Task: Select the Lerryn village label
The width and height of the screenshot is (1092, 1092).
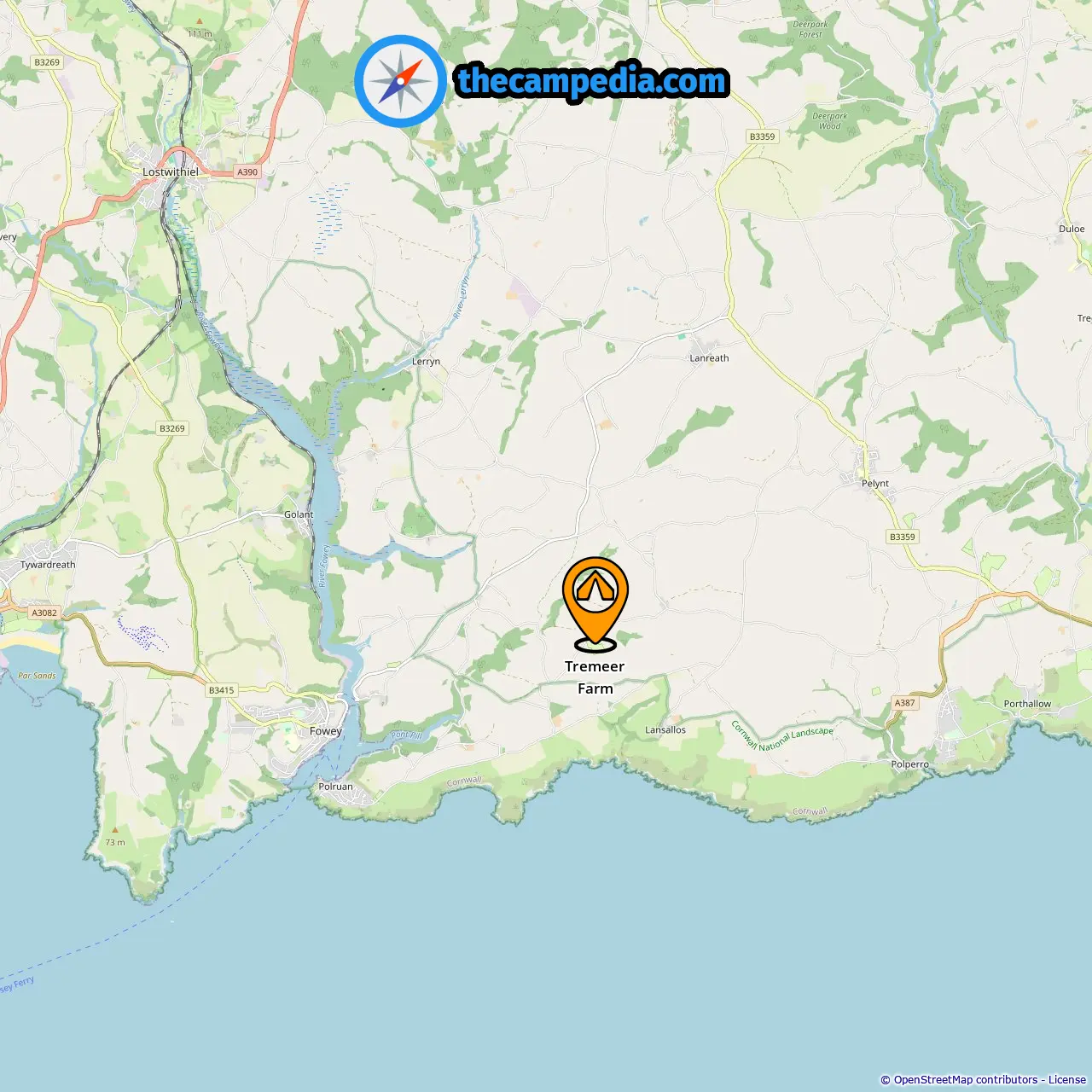Action: tap(427, 362)
